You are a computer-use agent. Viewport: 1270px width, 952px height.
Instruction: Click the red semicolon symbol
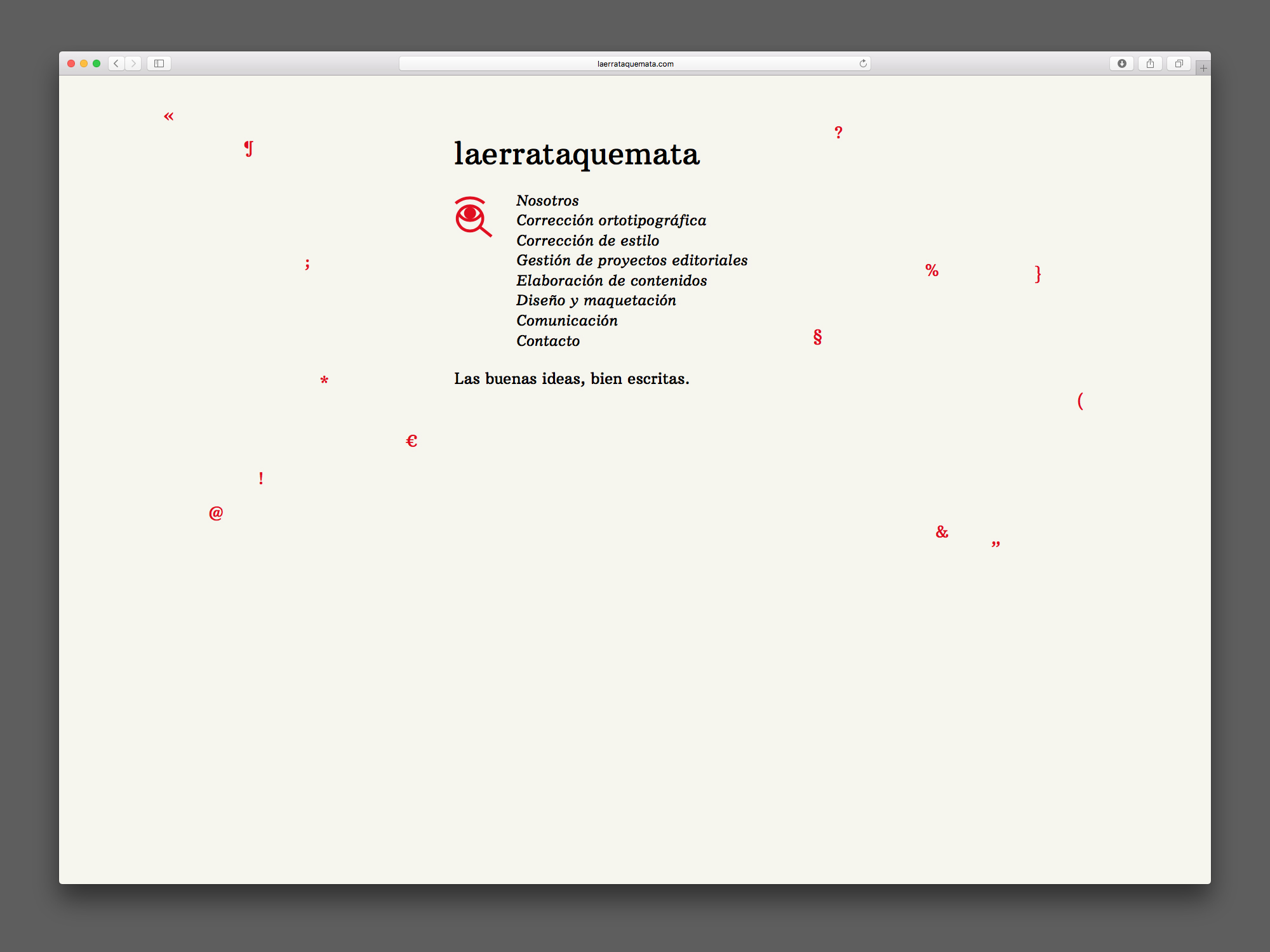307,264
